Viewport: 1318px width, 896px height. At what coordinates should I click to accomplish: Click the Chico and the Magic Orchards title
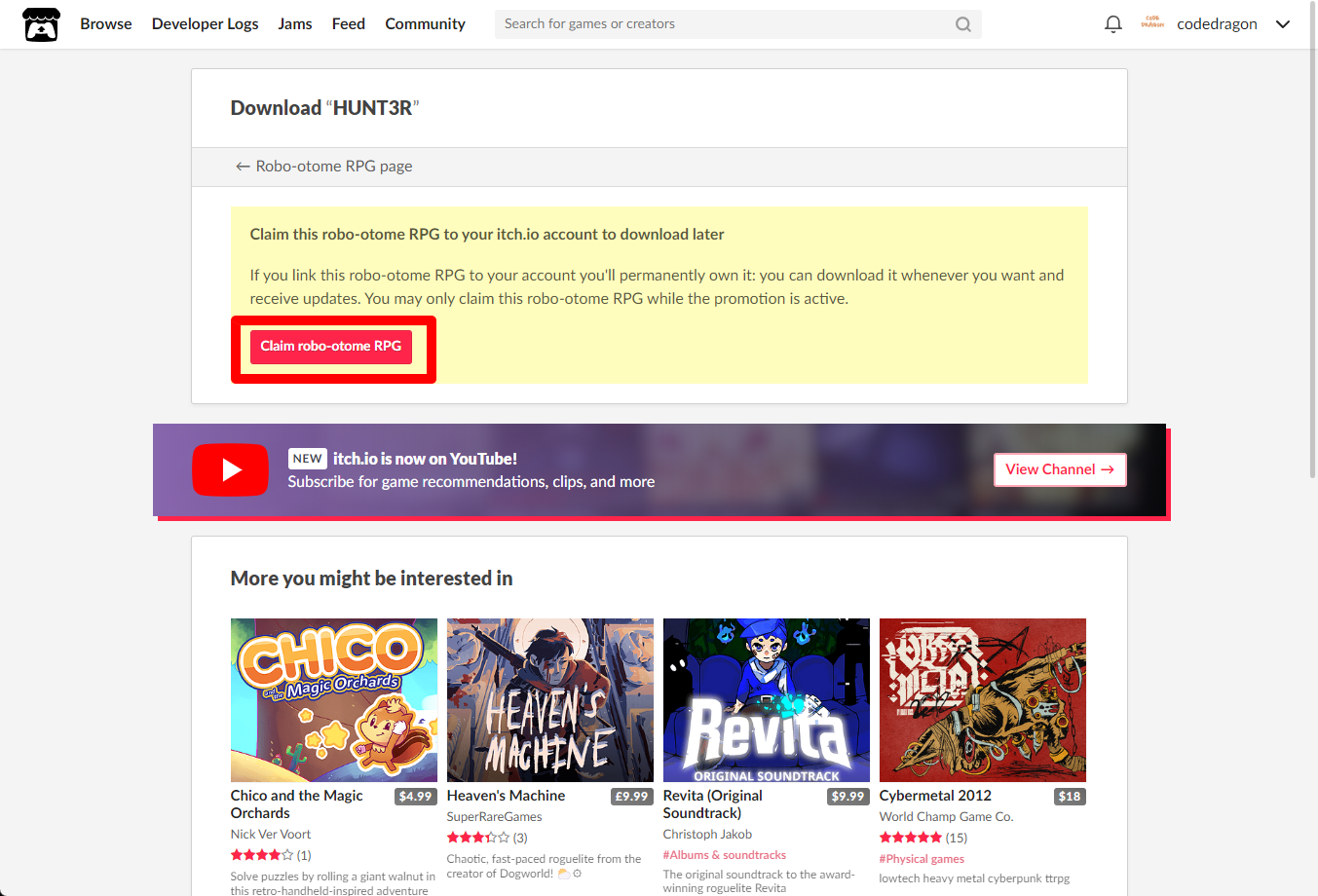[x=297, y=804]
